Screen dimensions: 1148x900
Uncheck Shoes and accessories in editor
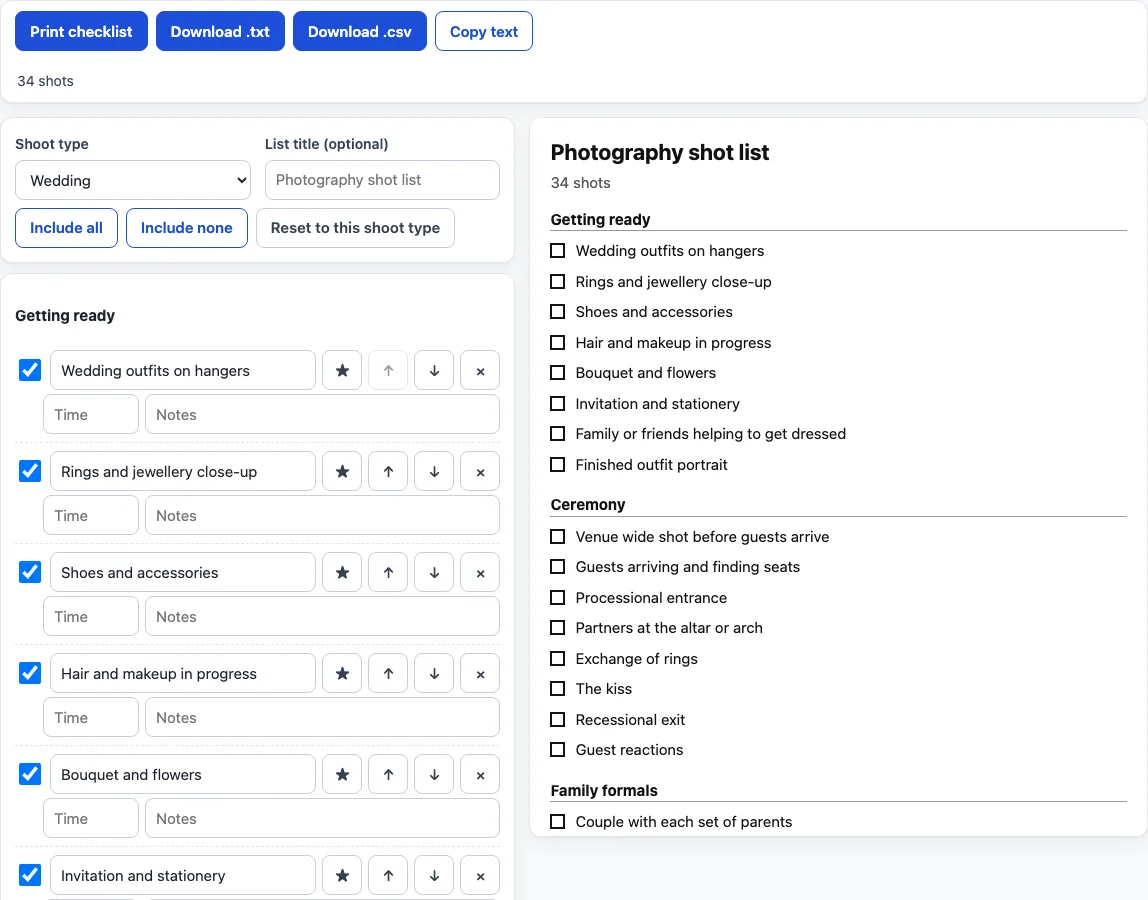click(x=30, y=573)
